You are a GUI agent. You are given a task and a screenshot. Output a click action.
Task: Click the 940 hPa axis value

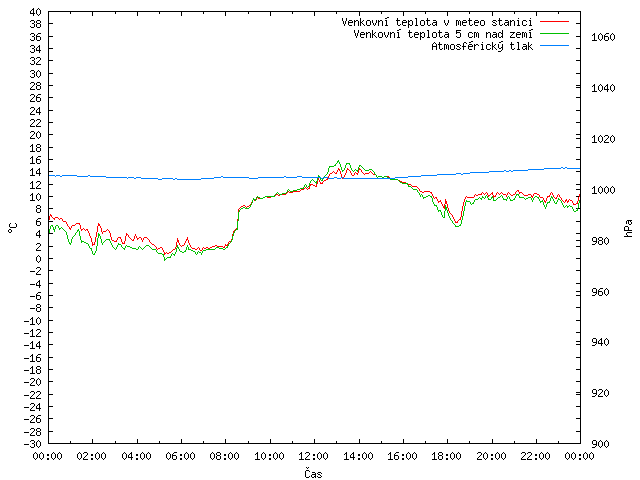[x=600, y=342]
